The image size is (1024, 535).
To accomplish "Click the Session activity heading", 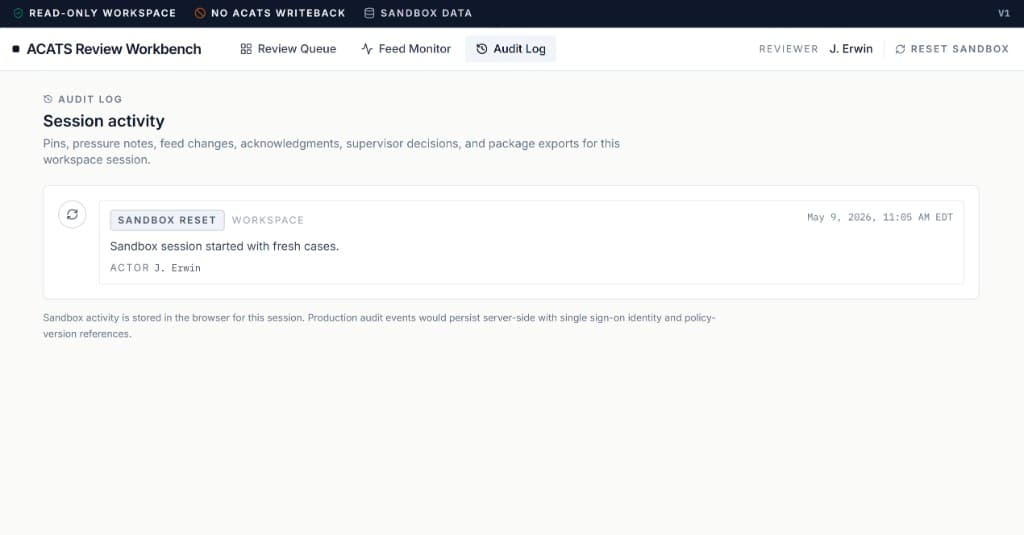I will click(x=104, y=121).
